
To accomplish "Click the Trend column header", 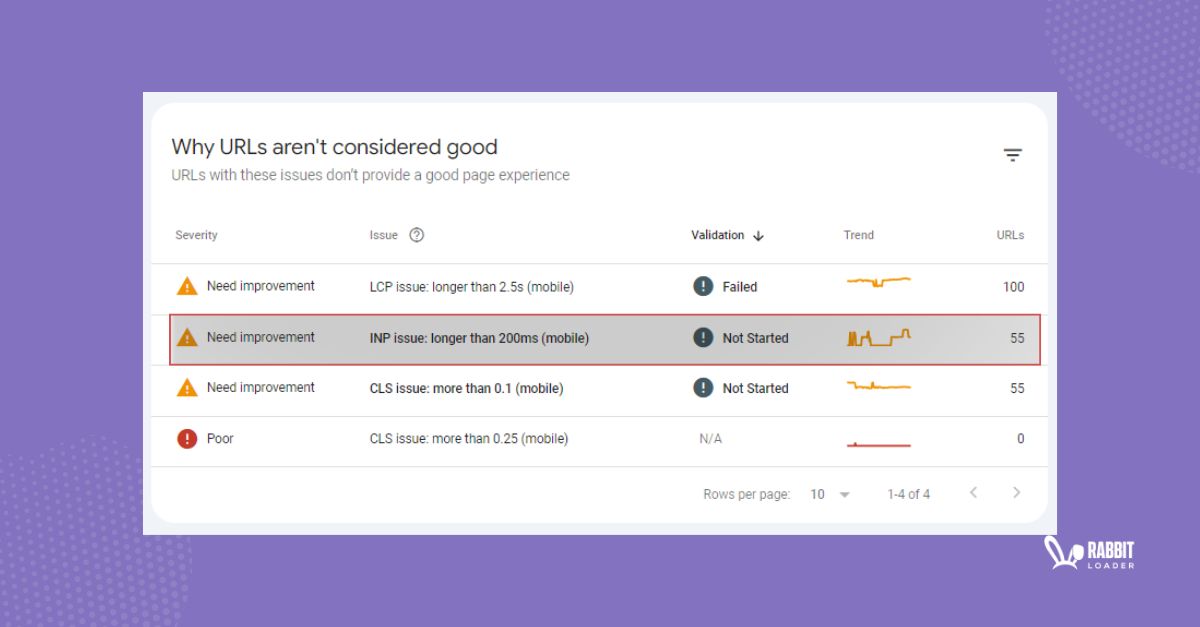I will click(x=858, y=235).
